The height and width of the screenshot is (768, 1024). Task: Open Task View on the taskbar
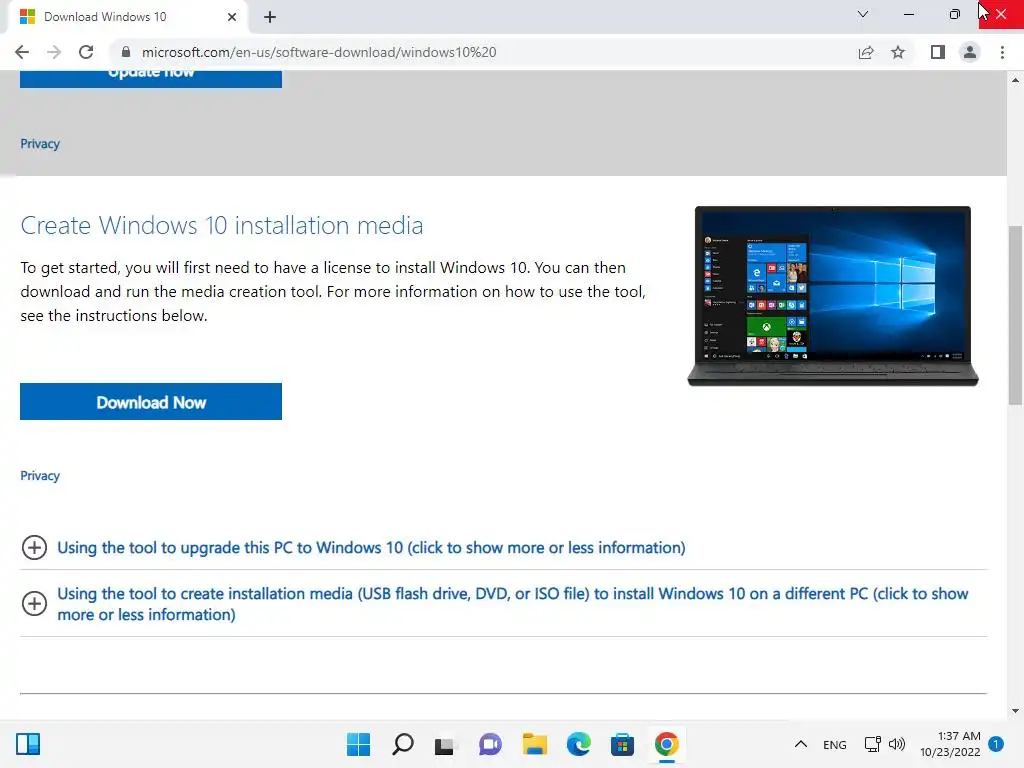(x=445, y=744)
